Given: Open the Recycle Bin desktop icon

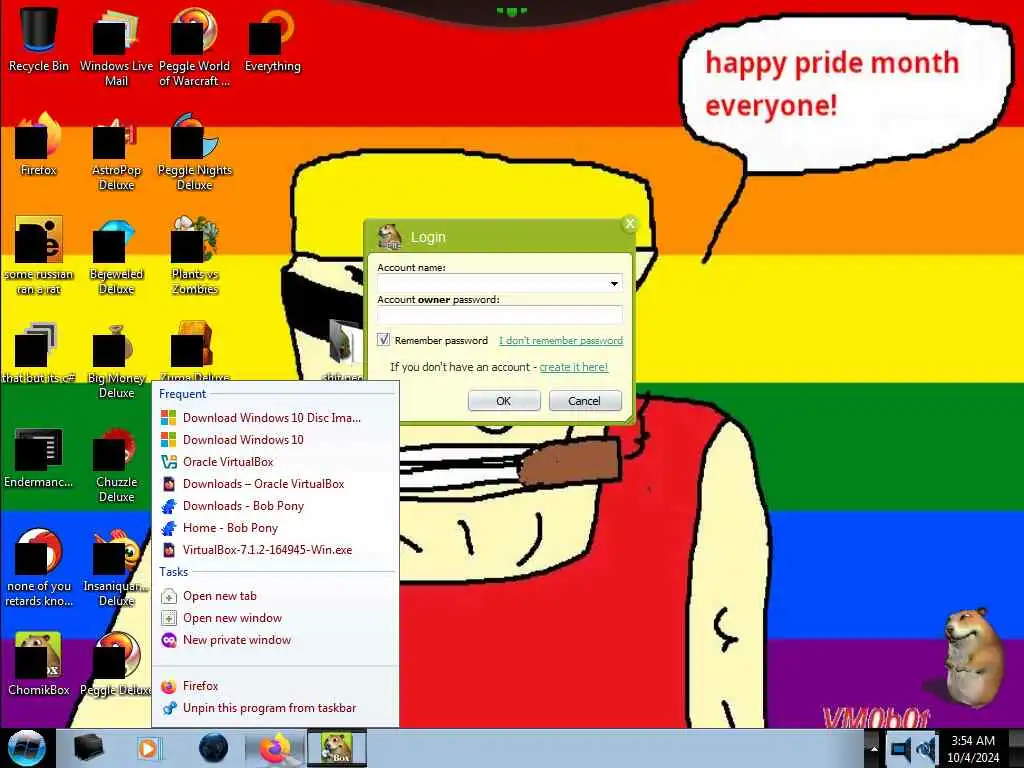Looking at the screenshot, I should (x=39, y=39).
